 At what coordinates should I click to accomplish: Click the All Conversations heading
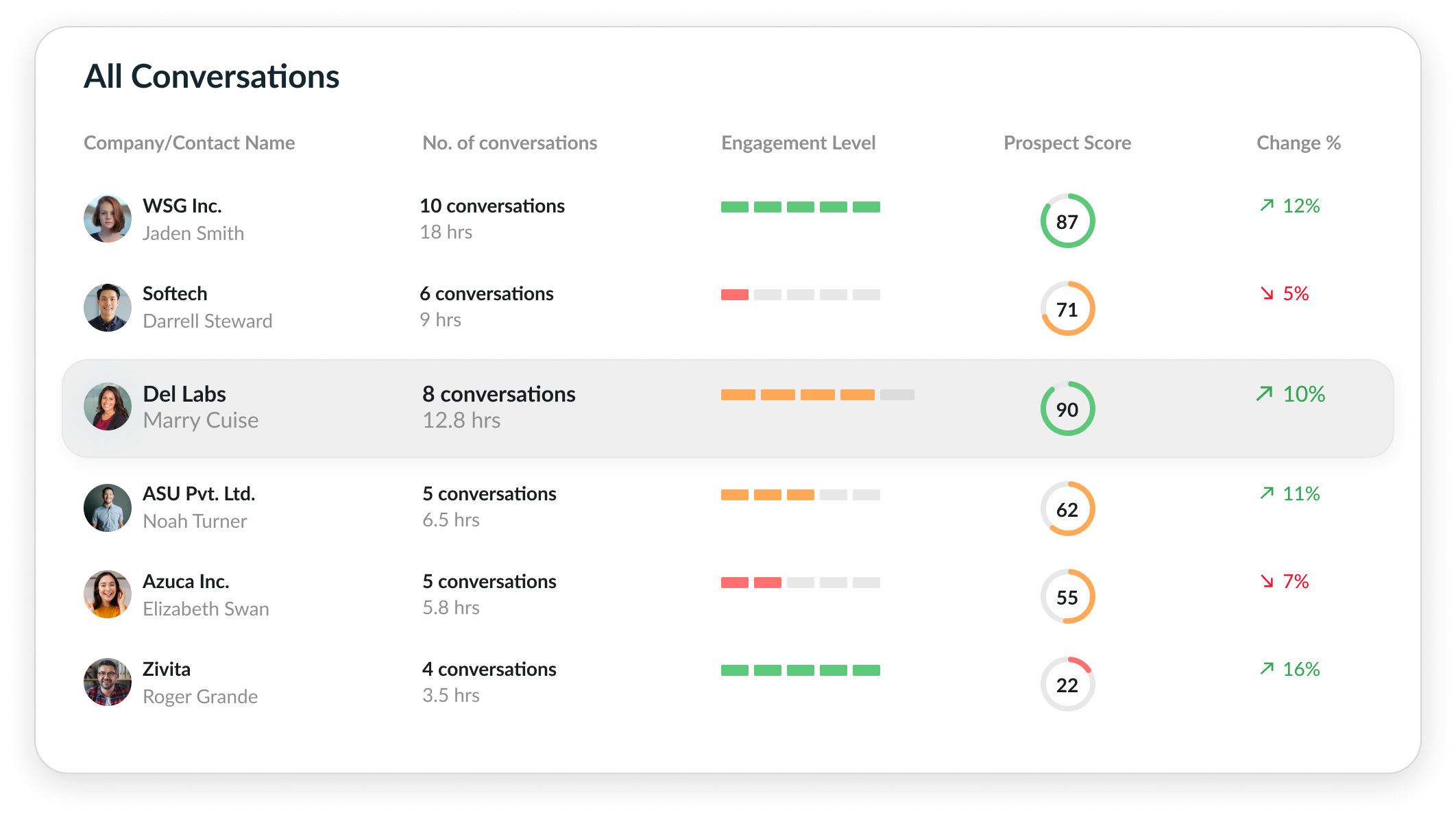[212, 77]
